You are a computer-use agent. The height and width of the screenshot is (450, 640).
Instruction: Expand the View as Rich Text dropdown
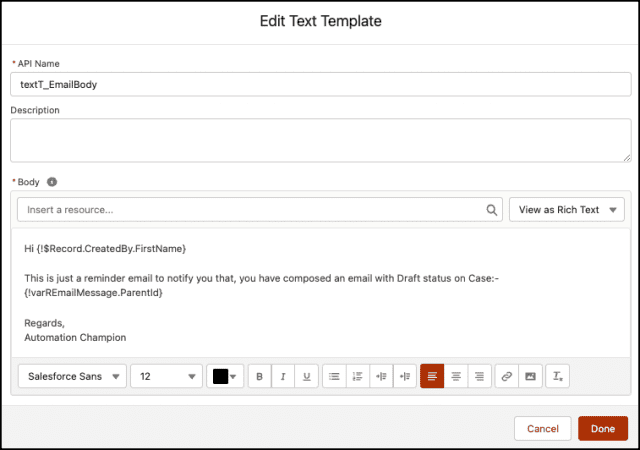(567, 210)
